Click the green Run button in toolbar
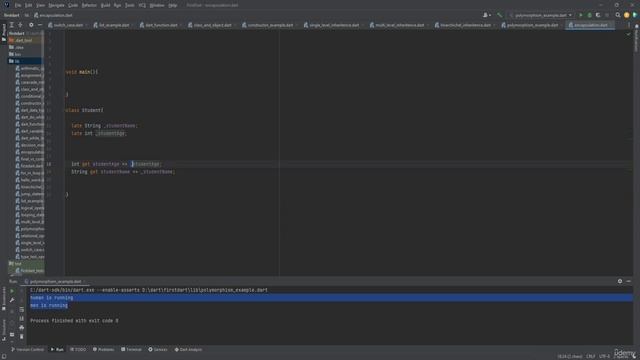 581,15
